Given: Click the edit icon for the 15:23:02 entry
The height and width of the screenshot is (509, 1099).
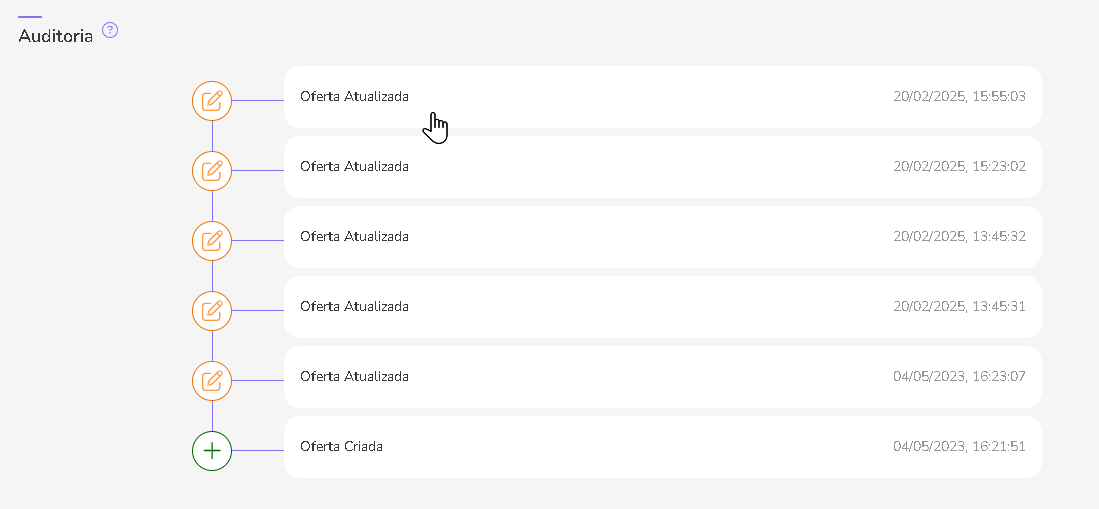Looking at the screenshot, I should click(212, 171).
